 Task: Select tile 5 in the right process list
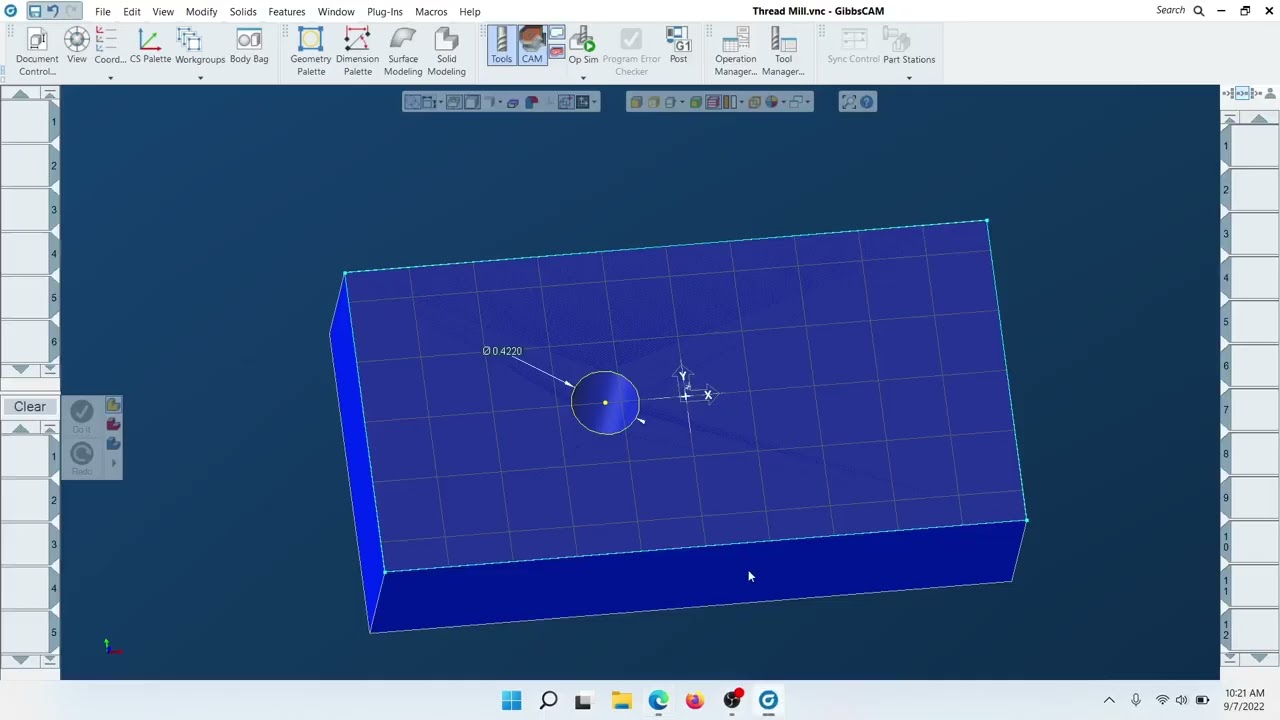tap(1249, 322)
